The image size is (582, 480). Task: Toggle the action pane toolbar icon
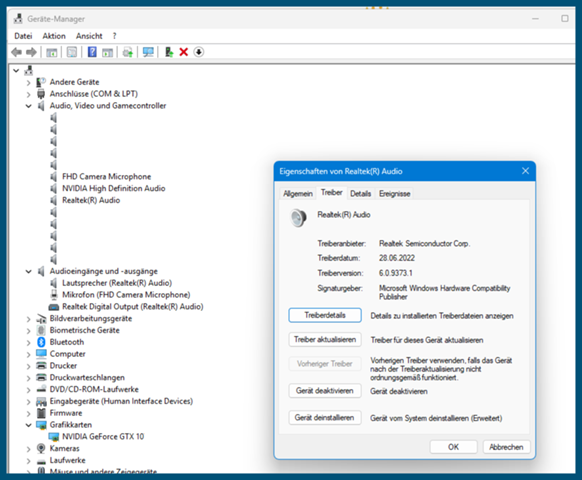(x=108, y=52)
